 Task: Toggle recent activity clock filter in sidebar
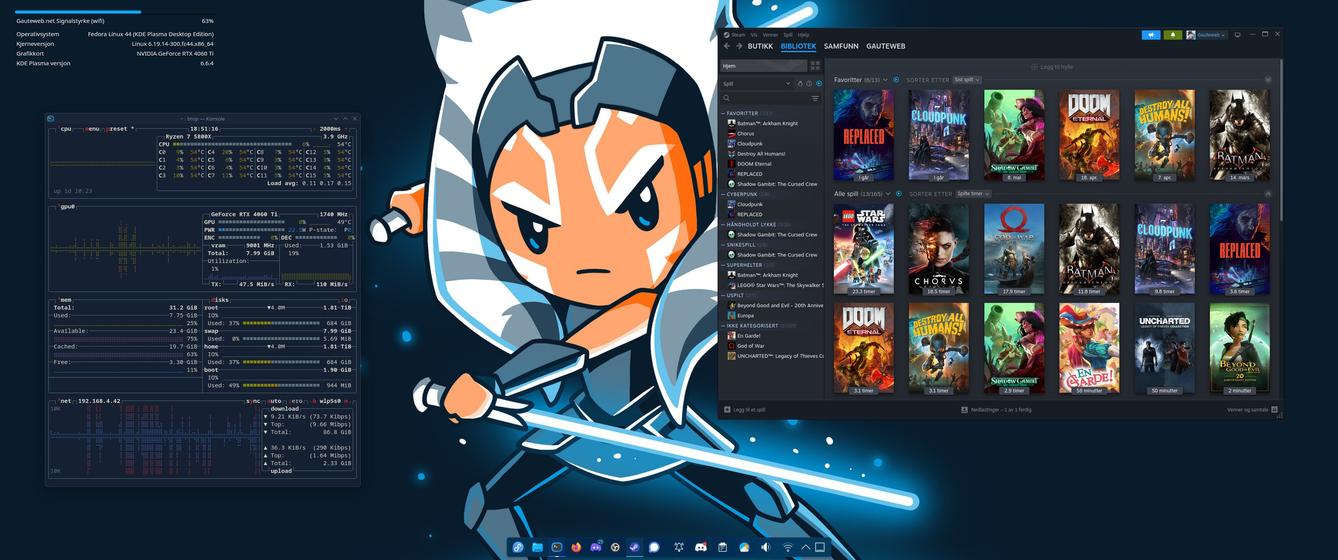pos(809,83)
